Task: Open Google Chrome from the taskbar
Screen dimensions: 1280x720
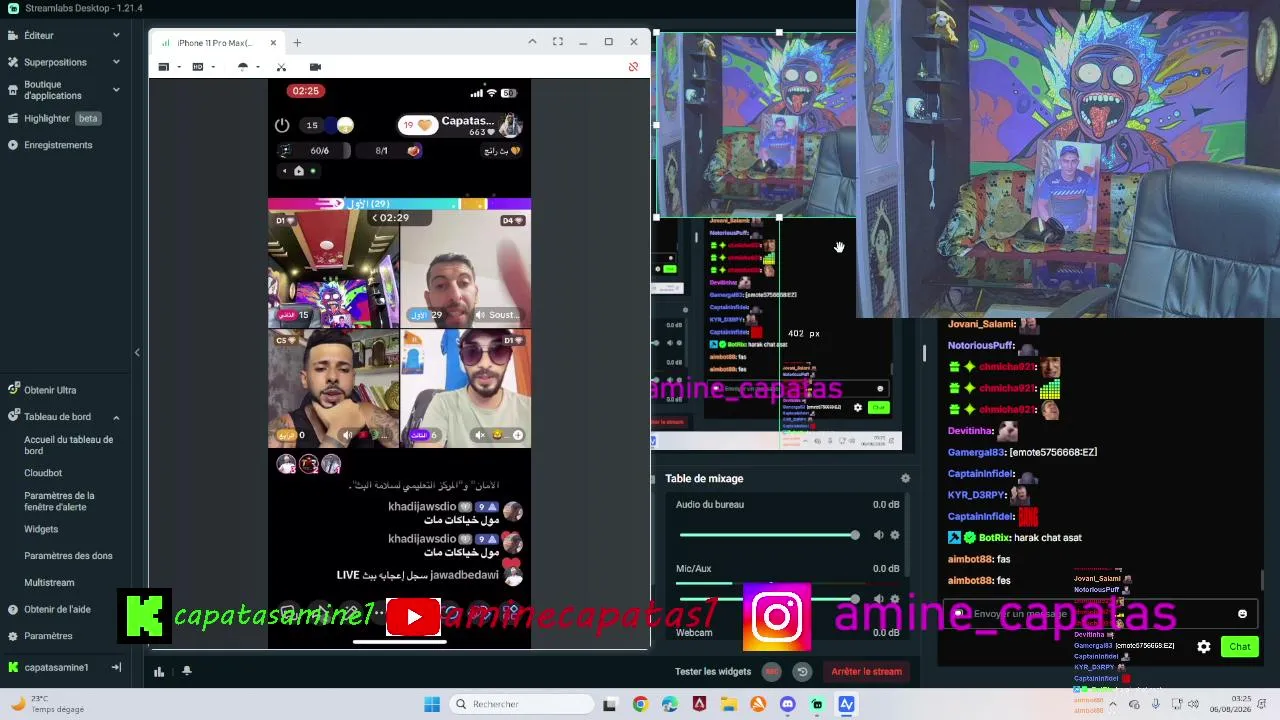Action: pos(640,704)
